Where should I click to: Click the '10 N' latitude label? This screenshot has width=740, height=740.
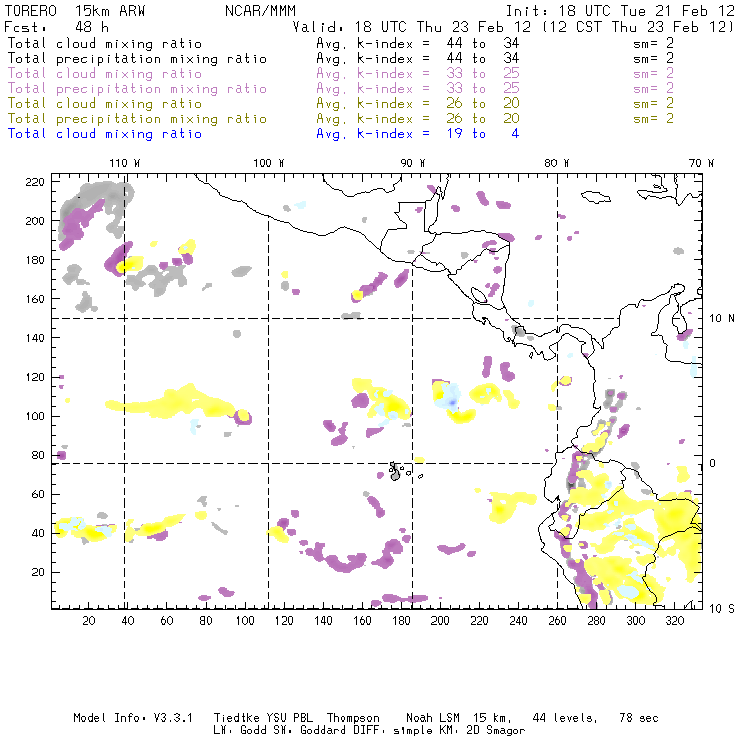pyautogui.click(x=722, y=319)
